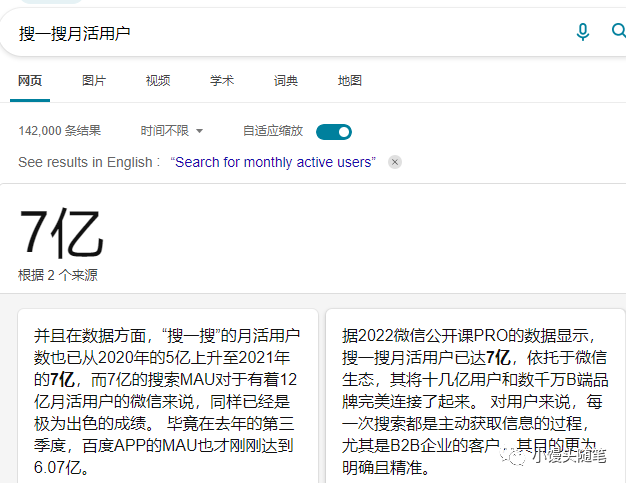The image size is (626, 483).
Task: Open the 视频 tab
Action: pyautogui.click(x=158, y=81)
